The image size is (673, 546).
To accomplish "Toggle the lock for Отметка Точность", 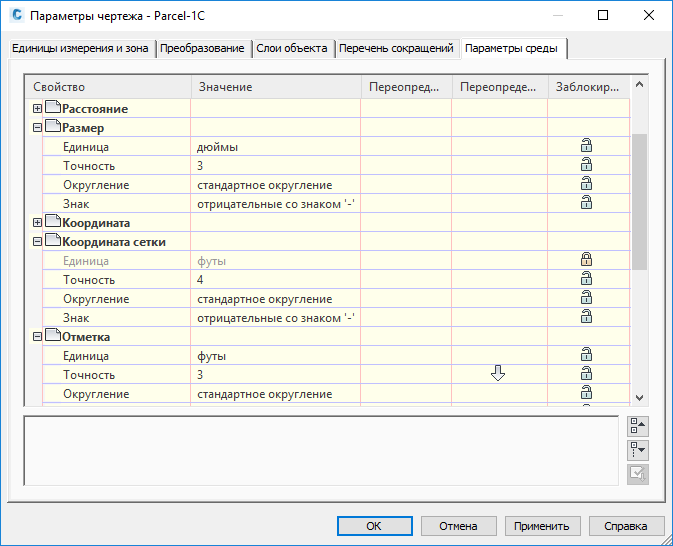I will coord(587,374).
